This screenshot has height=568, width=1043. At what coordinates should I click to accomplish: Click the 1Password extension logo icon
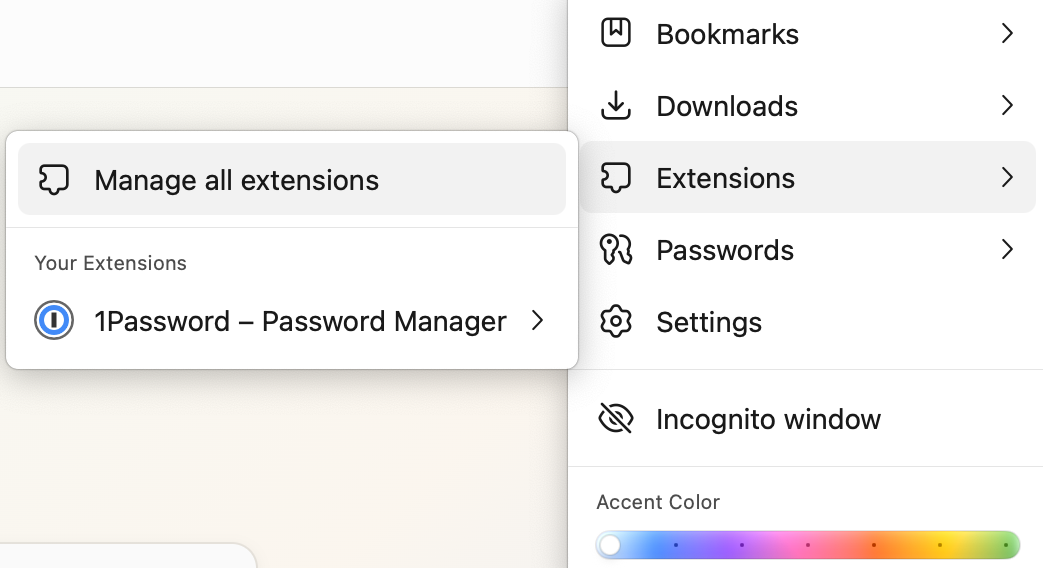click(x=53, y=321)
